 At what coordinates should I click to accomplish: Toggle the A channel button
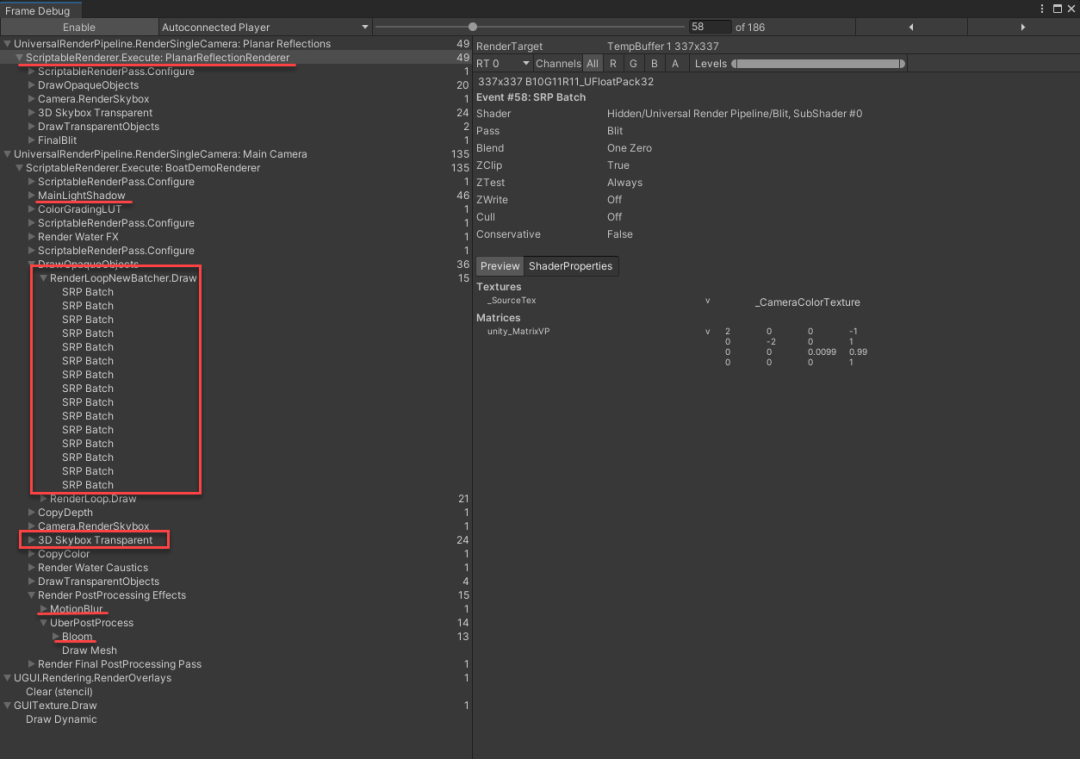pyautogui.click(x=675, y=64)
